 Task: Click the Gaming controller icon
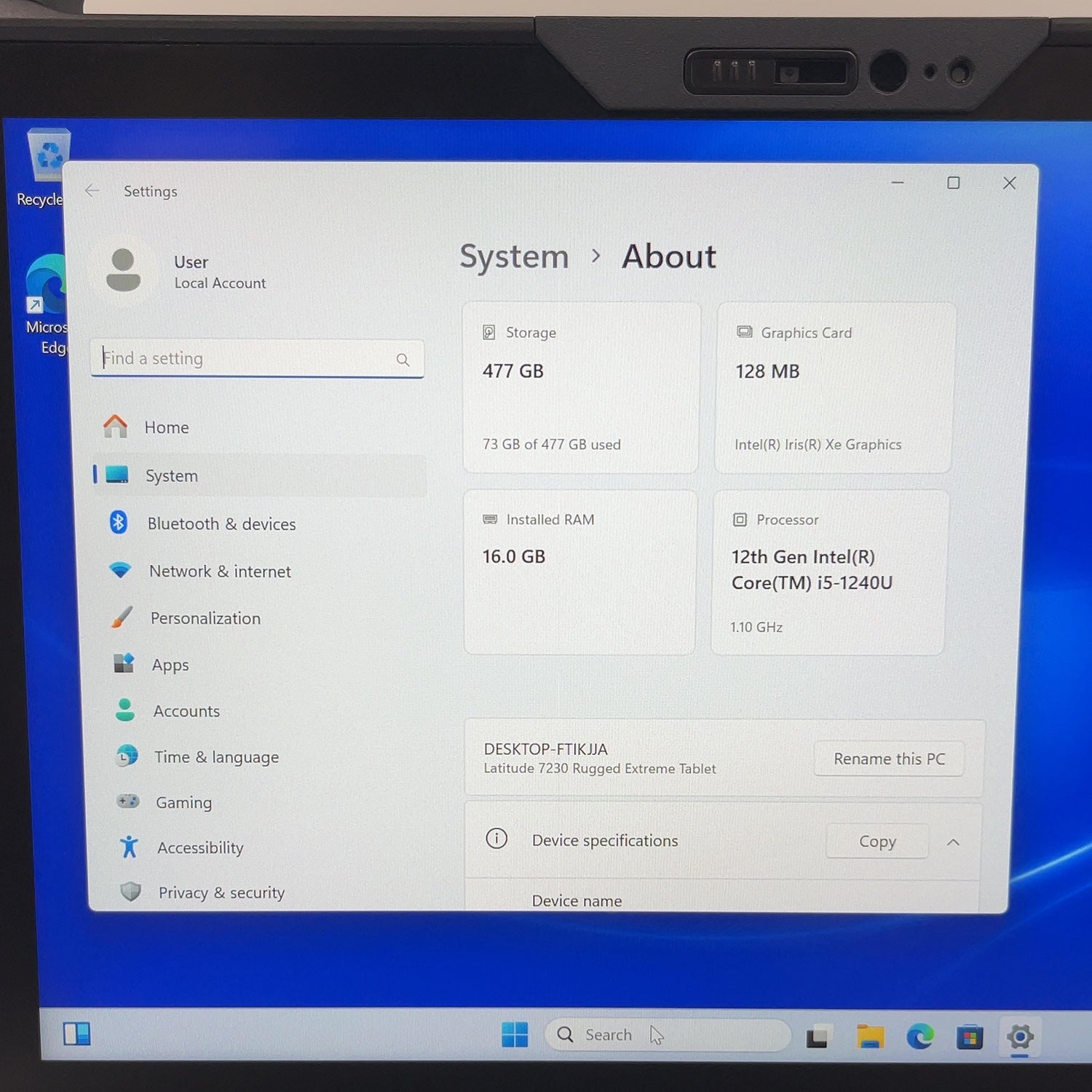tap(128, 801)
